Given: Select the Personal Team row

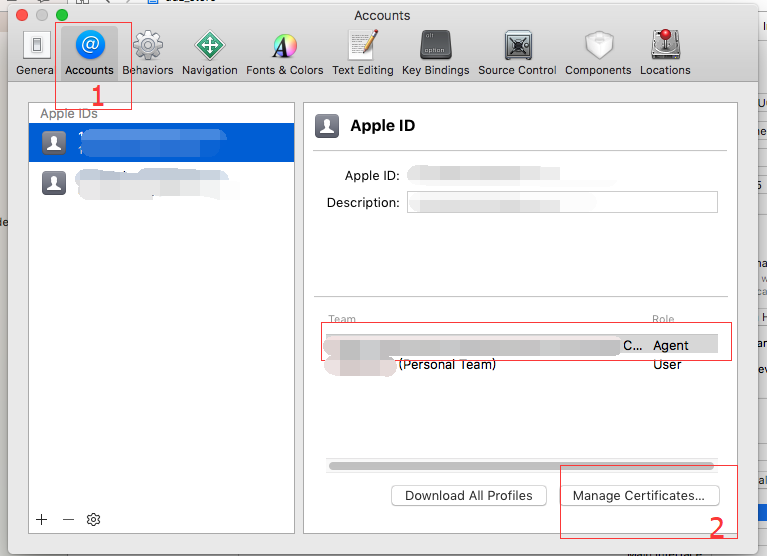Looking at the screenshot, I should (521, 365).
